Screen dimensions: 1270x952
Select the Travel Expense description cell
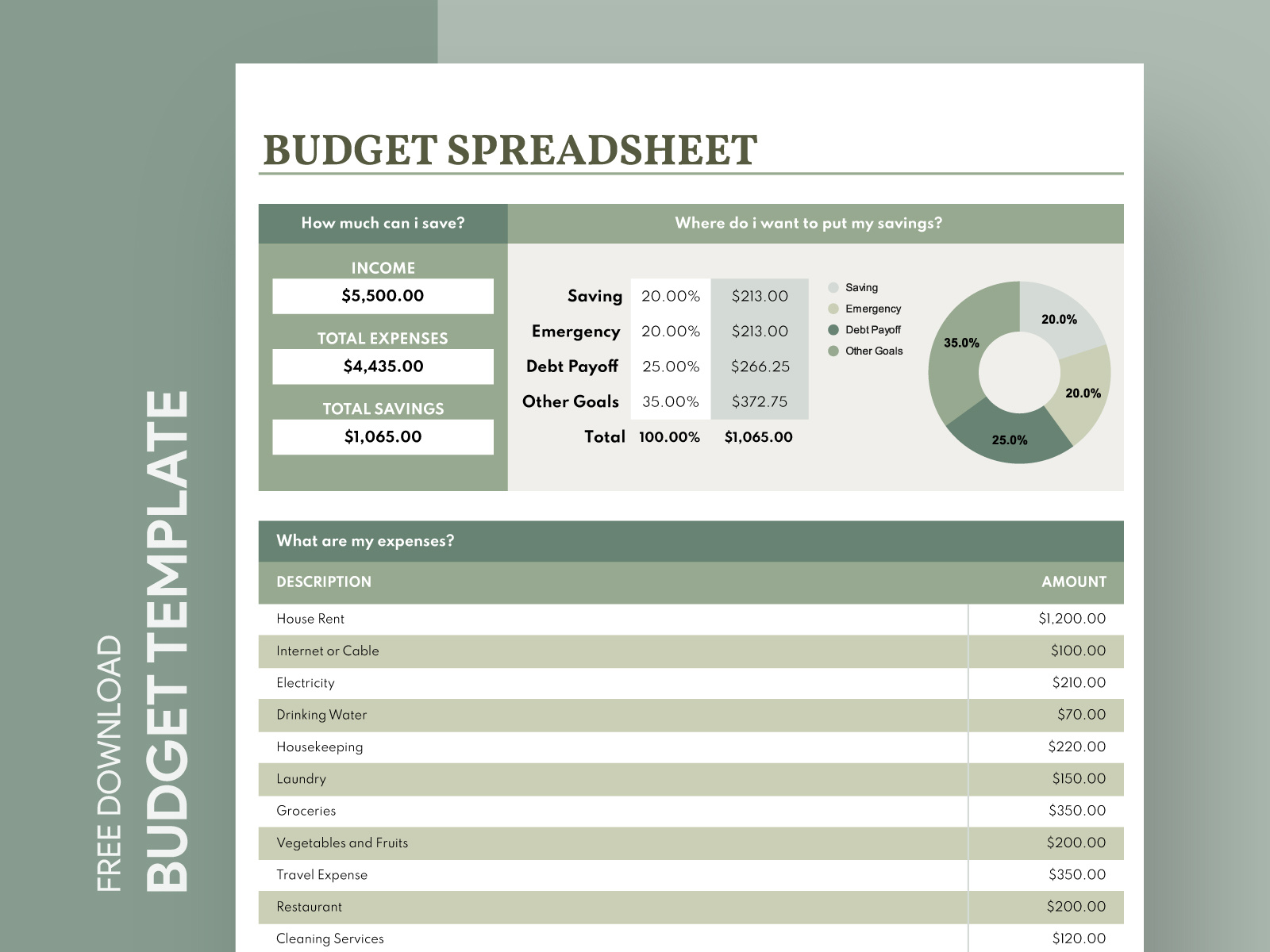point(613,875)
